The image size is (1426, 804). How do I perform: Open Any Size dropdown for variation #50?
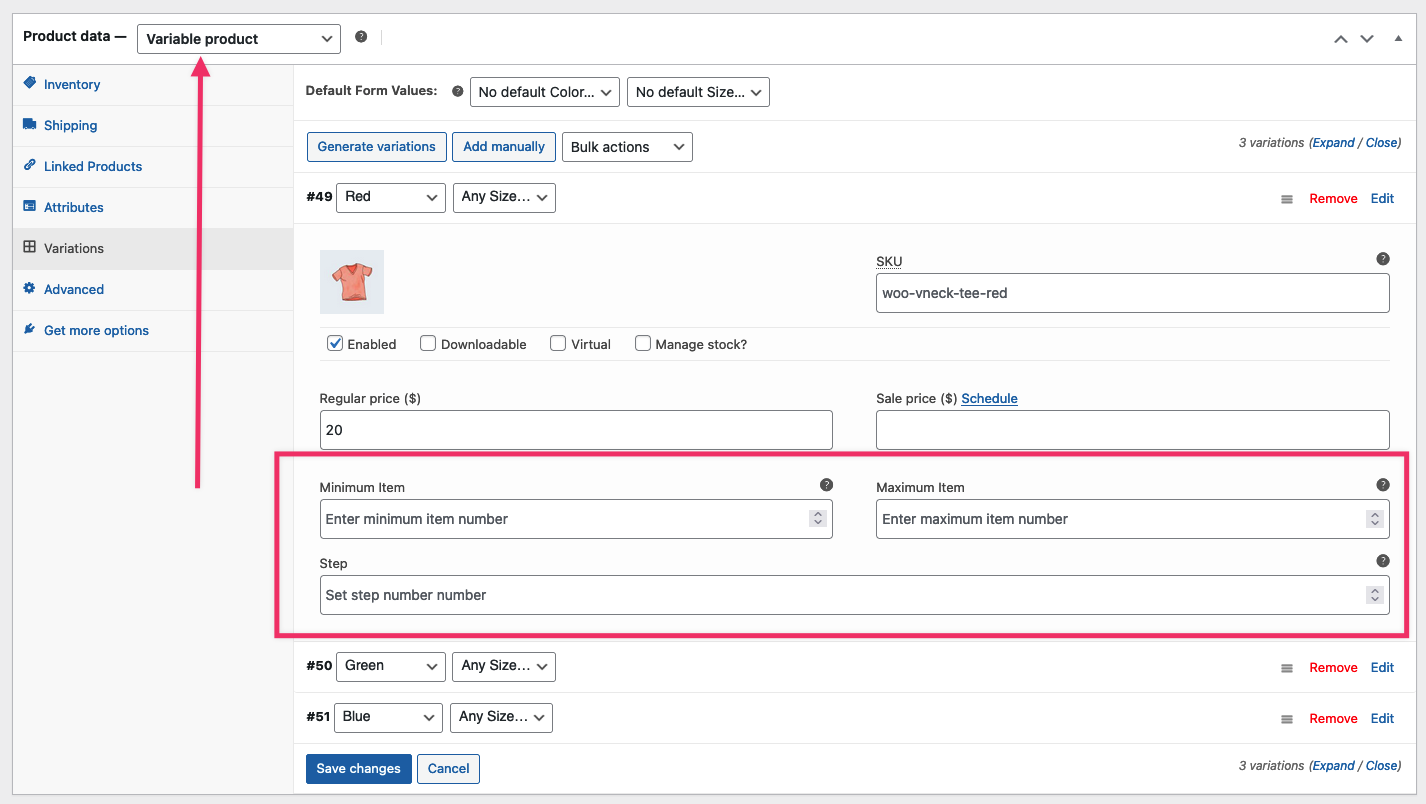click(504, 666)
